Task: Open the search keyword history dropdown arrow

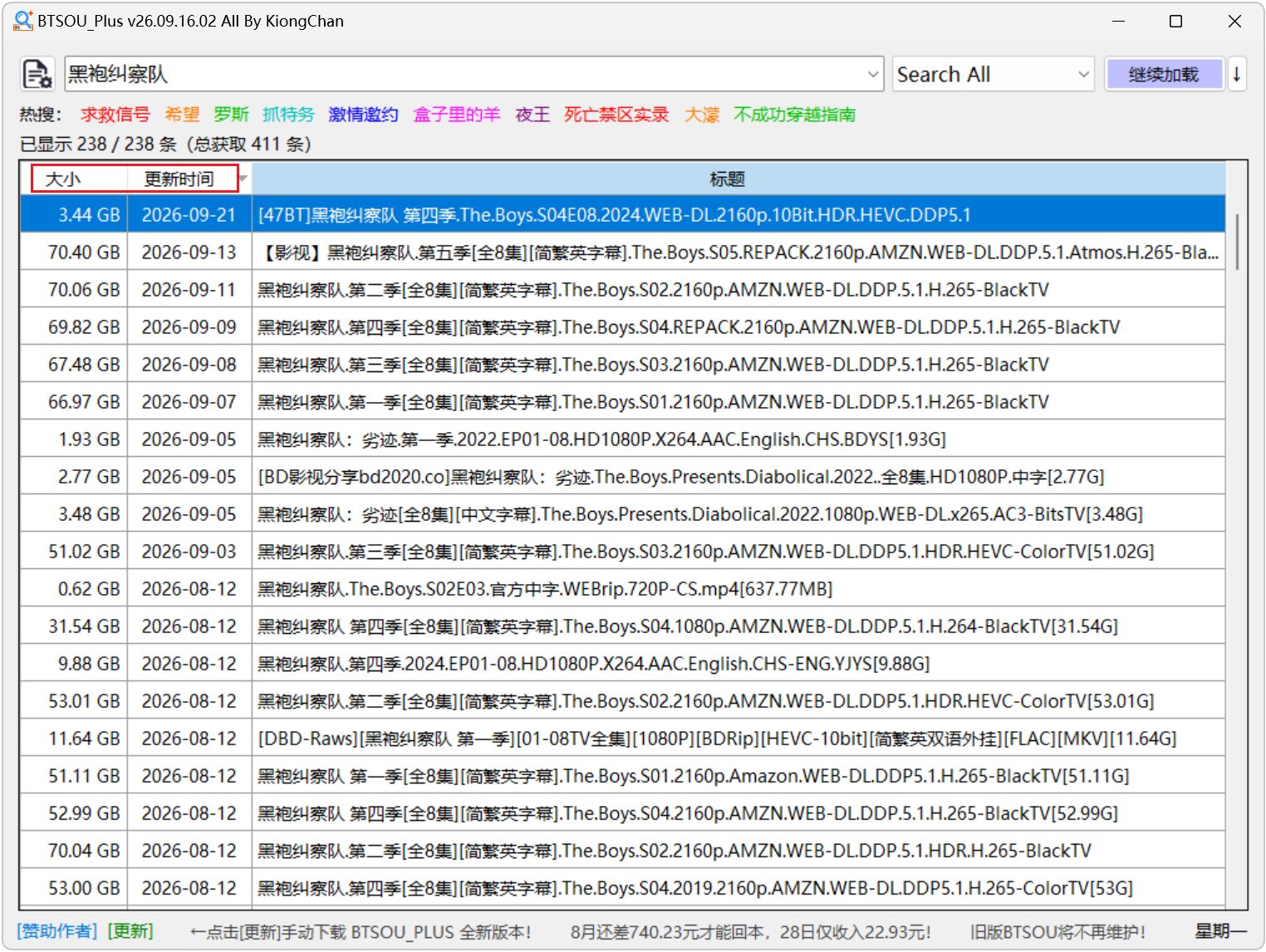Action: pos(873,74)
